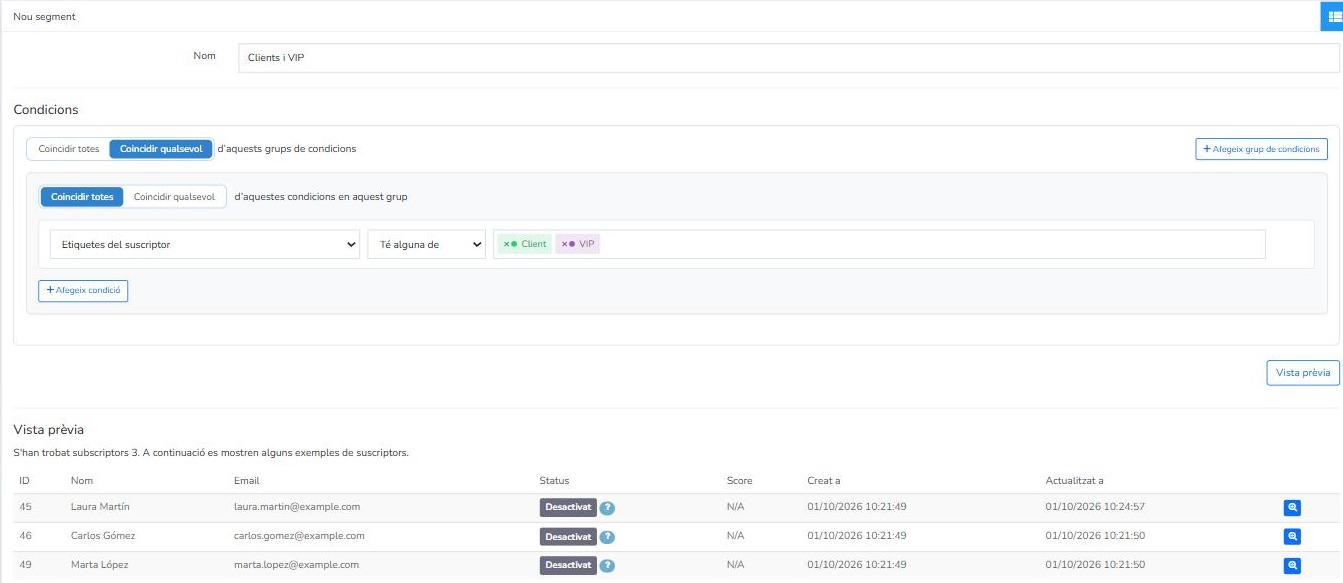The height and width of the screenshot is (583, 1343).
Task: Click the 'Creat a' column header
Action: pos(824,481)
